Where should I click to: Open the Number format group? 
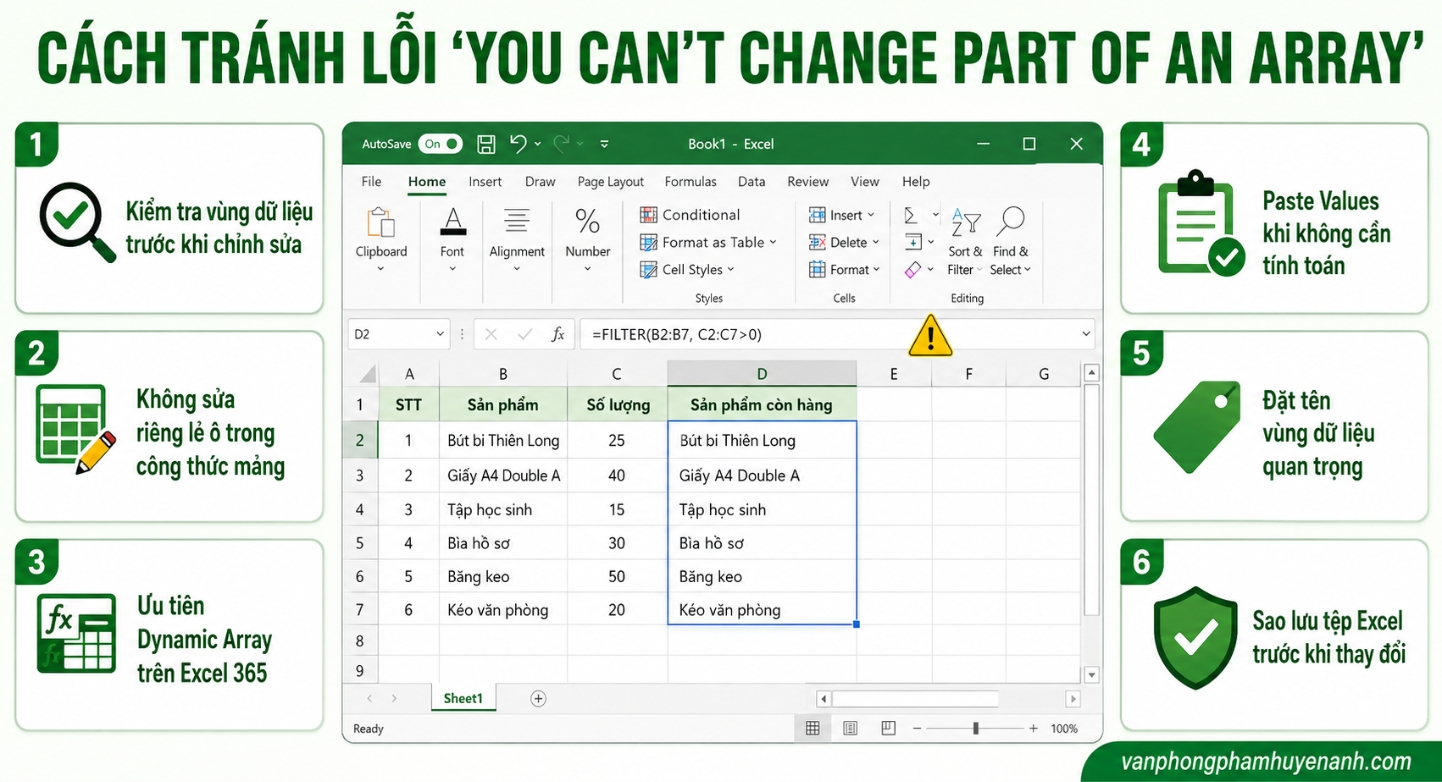[588, 240]
